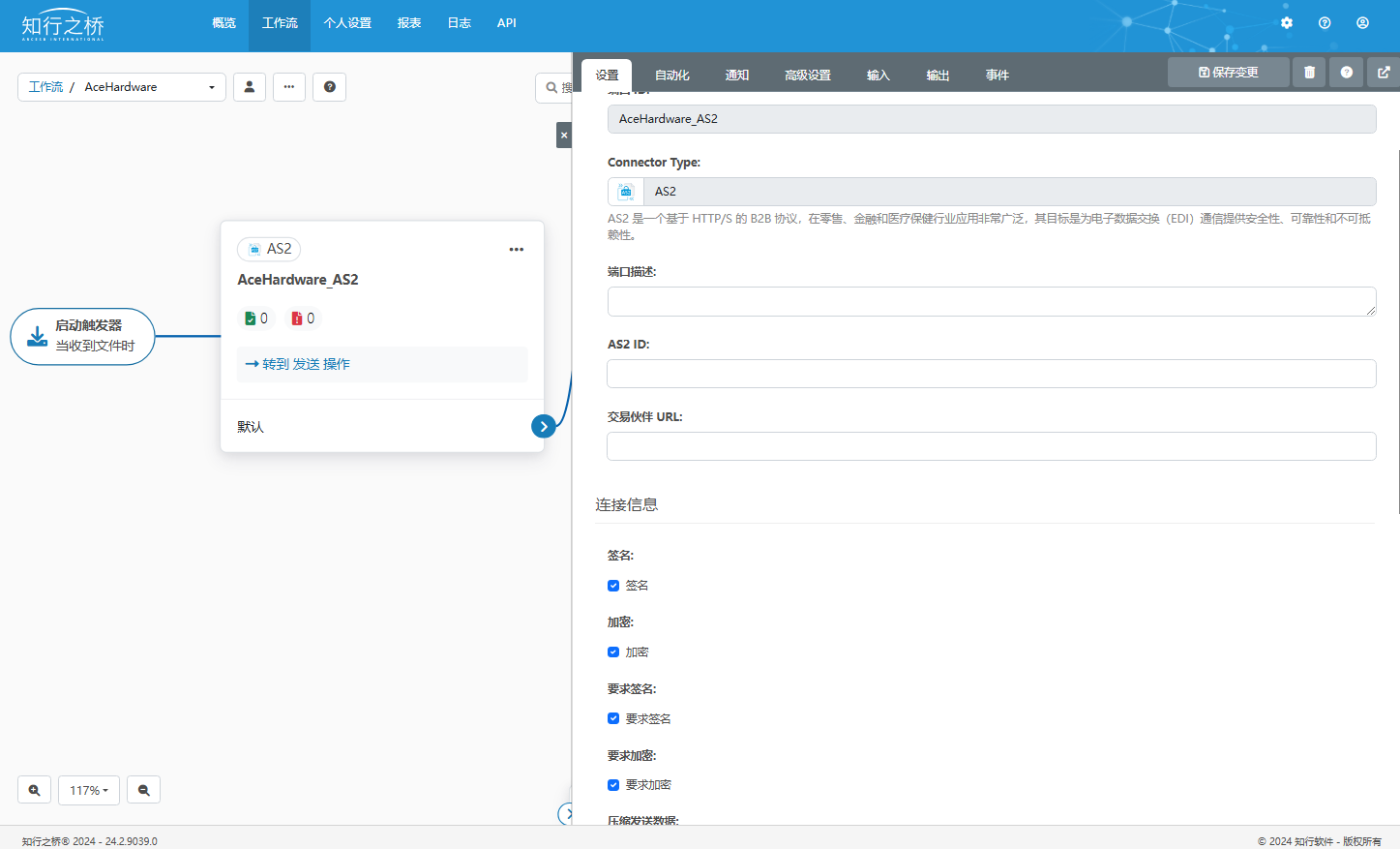The height and width of the screenshot is (849, 1400).
Task: Click the AS2 connector type icon
Action: (x=626, y=192)
